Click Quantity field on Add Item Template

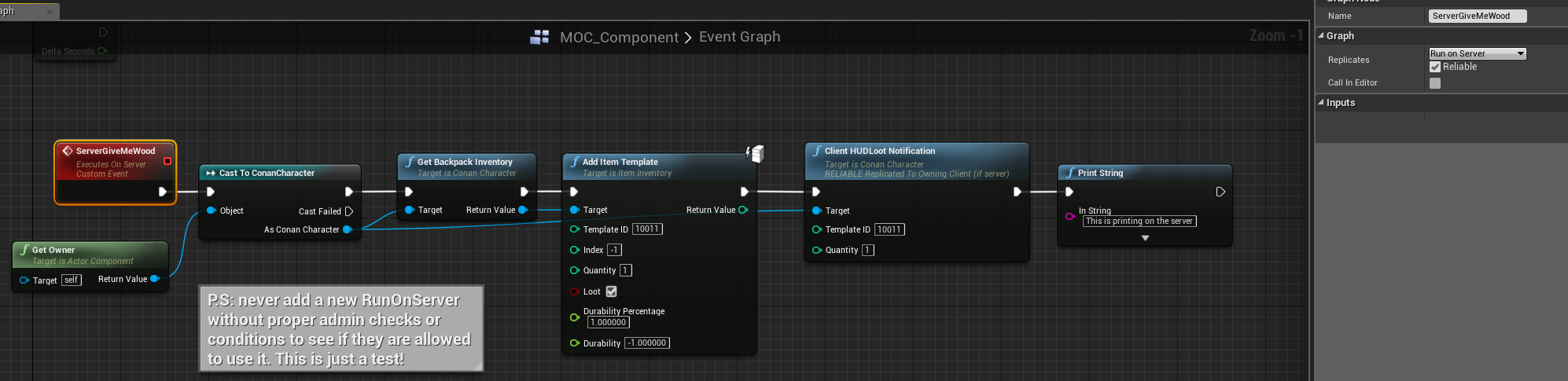pyautogui.click(x=626, y=270)
